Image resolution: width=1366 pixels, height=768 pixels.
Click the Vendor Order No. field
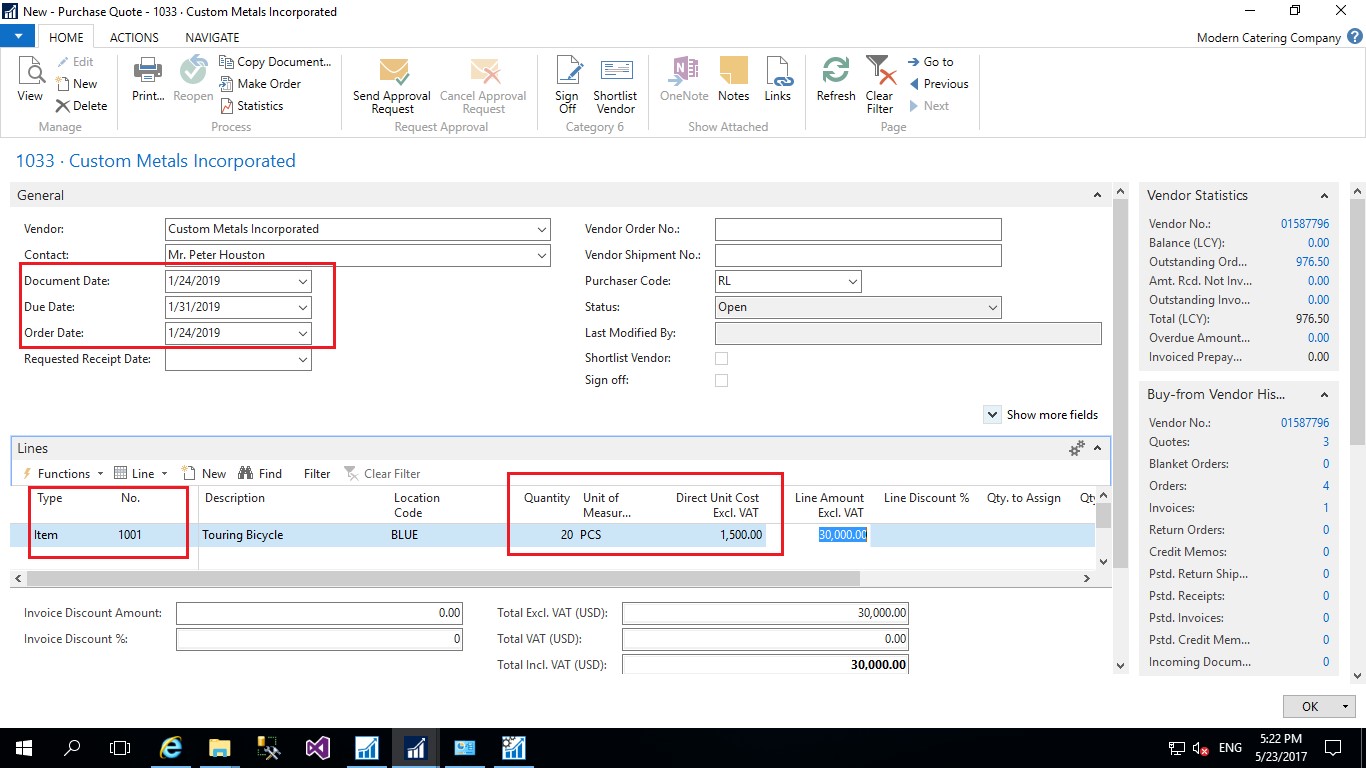click(x=858, y=229)
